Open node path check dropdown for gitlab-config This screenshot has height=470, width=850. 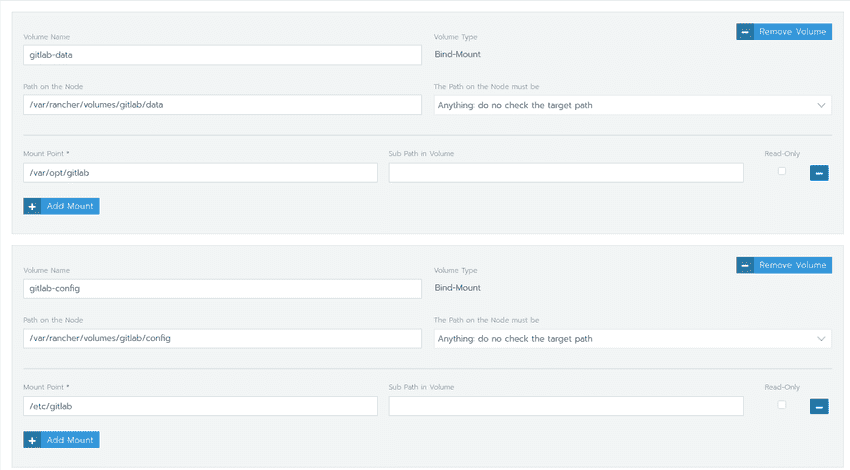click(632, 338)
